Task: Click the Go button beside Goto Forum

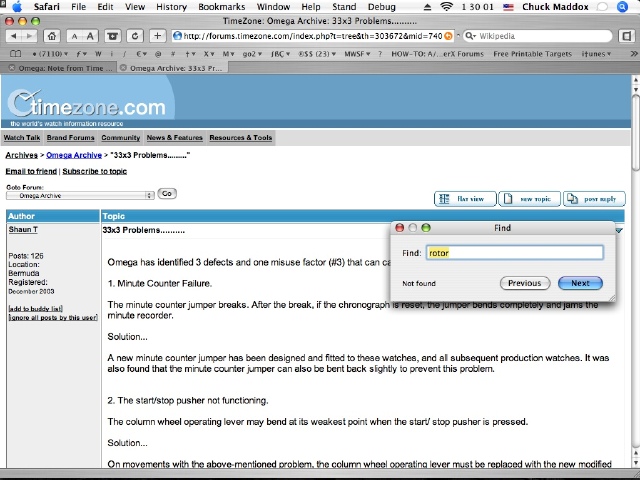Action: pyautogui.click(x=167, y=193)
